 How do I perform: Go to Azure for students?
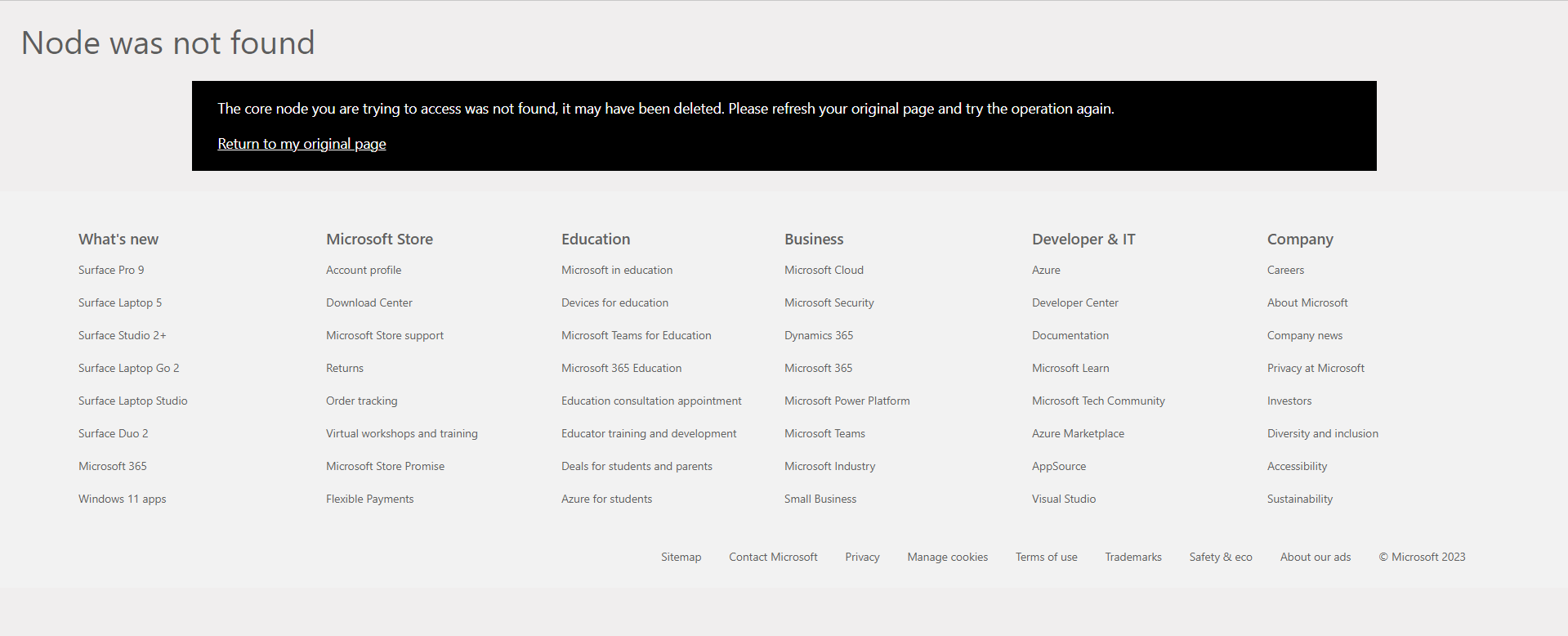coord(607,499)
